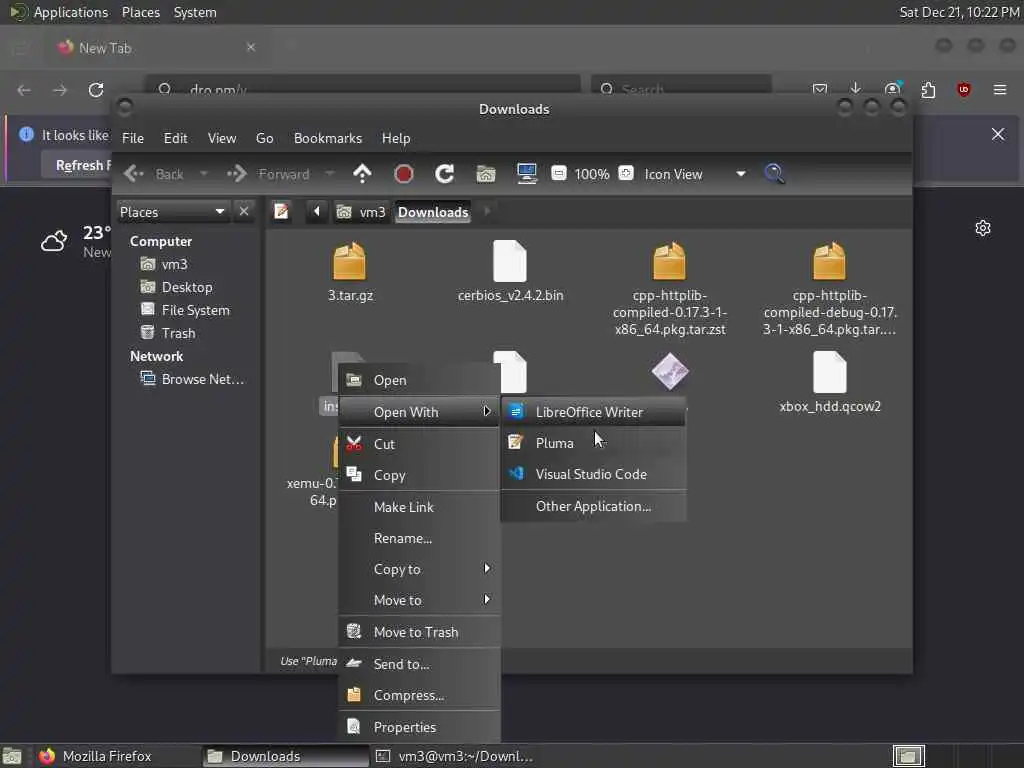This screenshot has width=1024, height=768.
Task: Open the 3.tar.gz archive icon
Action: pyautogui.click(x=349, y=261)
